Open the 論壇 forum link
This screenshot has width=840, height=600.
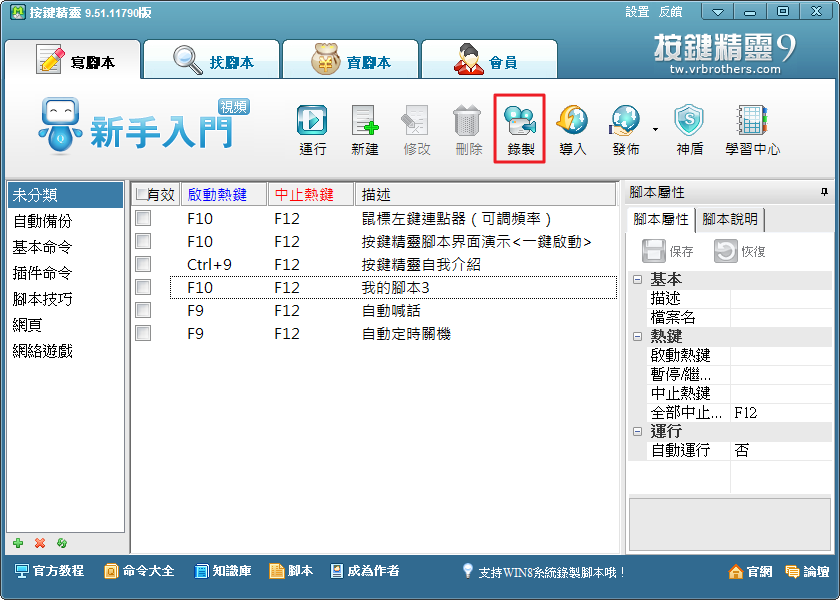[807, 572]
